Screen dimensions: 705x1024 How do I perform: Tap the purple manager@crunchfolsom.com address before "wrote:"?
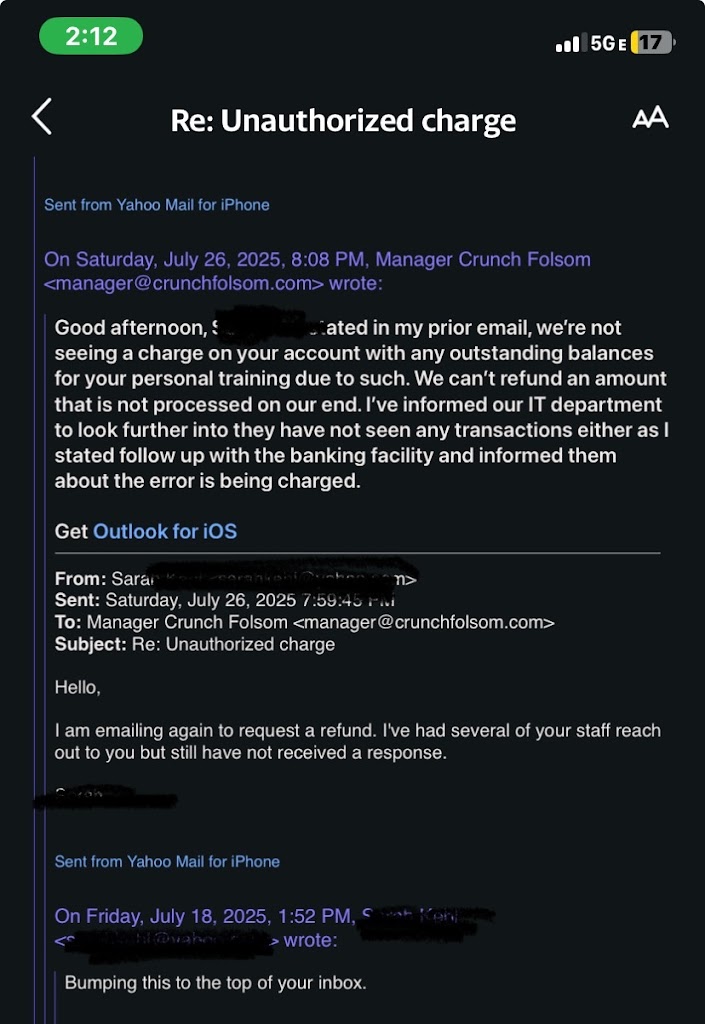coord(184,284)
